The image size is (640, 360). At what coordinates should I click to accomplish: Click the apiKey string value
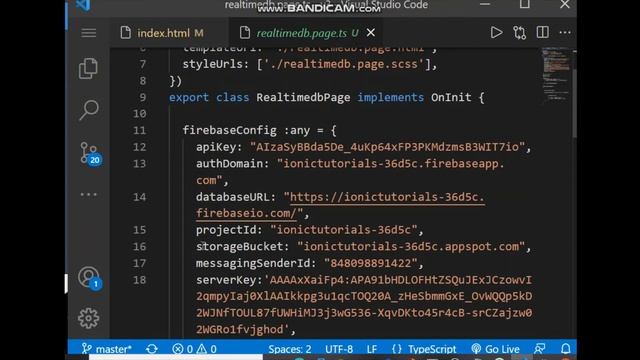(x=387, y=147)
